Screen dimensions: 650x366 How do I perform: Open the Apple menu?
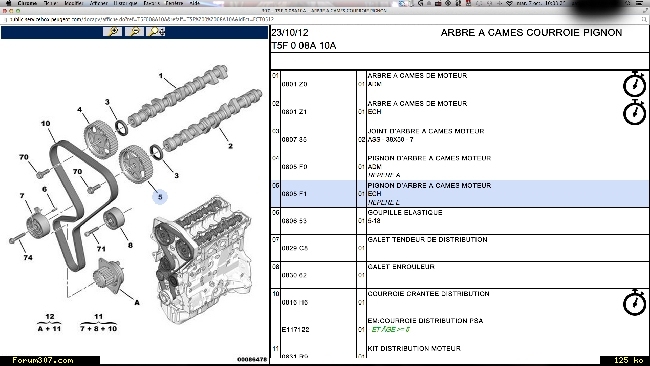[x=8, y=3]
